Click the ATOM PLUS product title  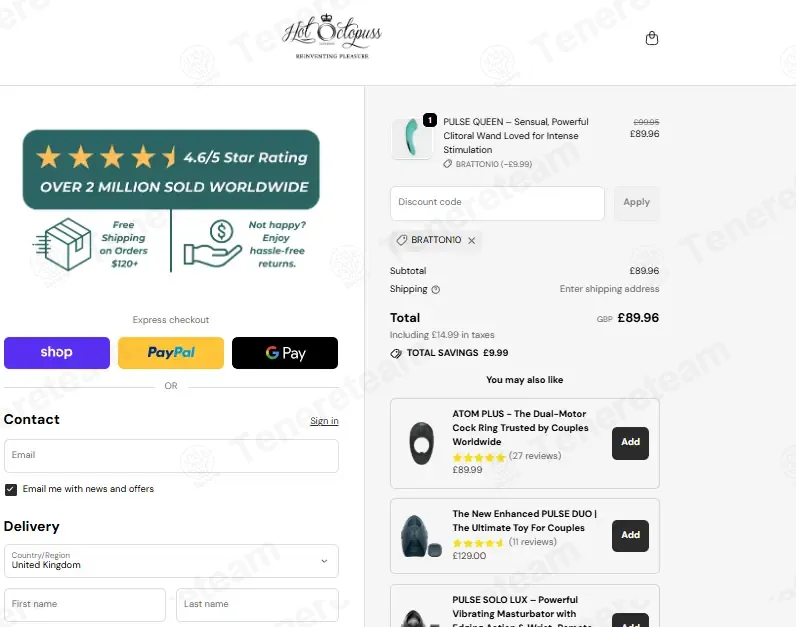pyautogui.click(x=520, y=428)
